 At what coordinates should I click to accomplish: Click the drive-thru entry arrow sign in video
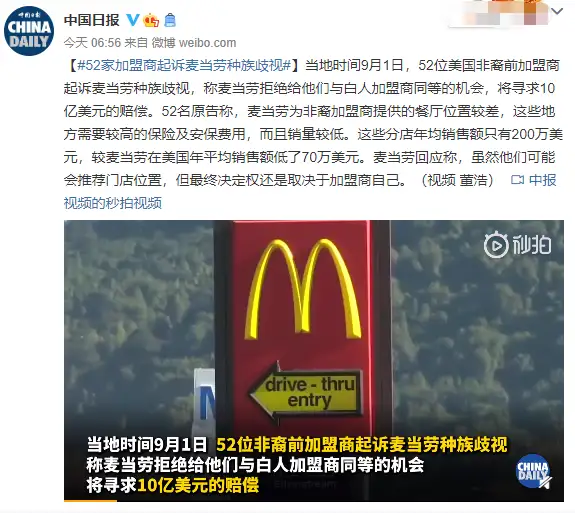[x=305, y=392]
